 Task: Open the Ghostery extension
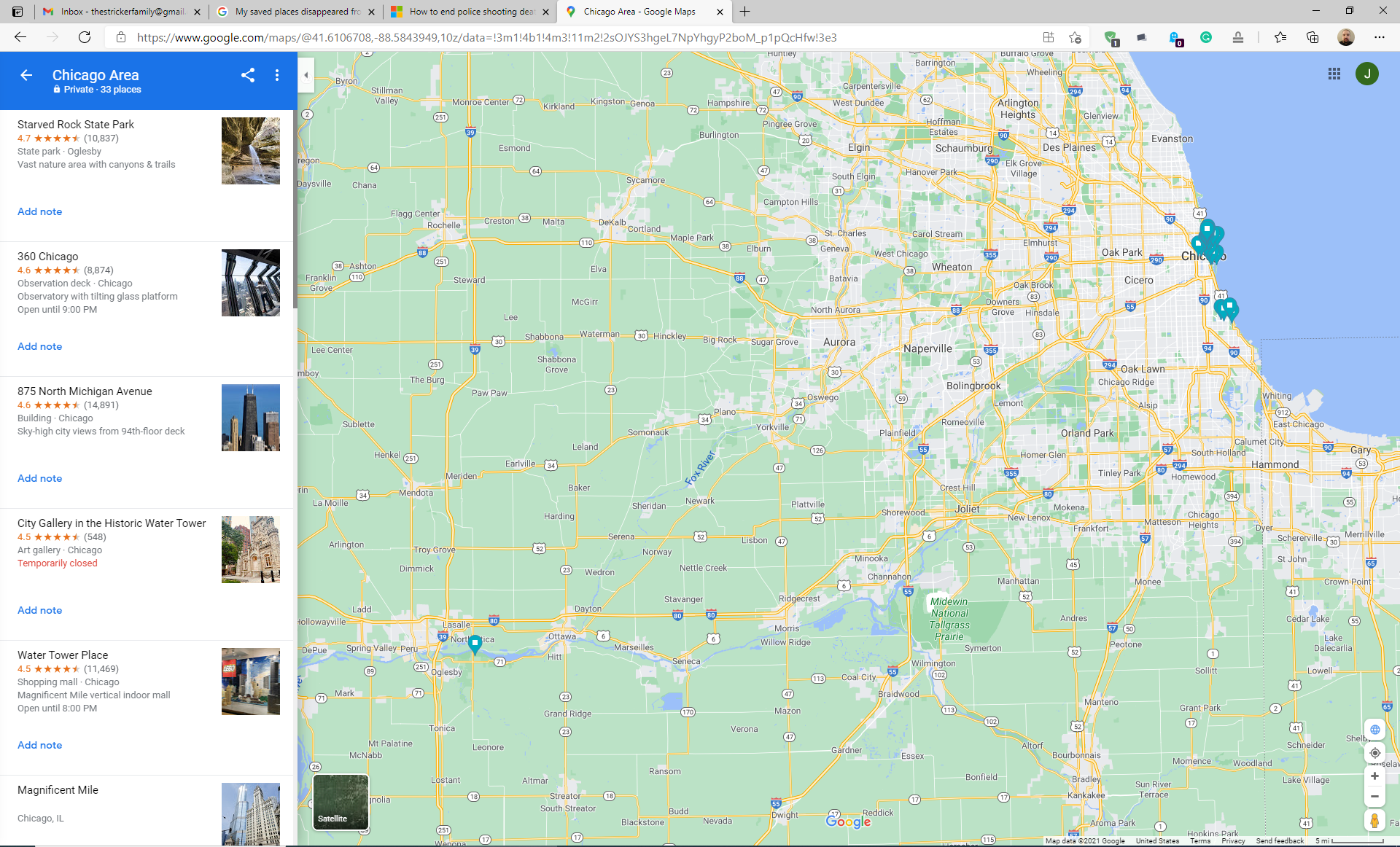point(1175,38)
